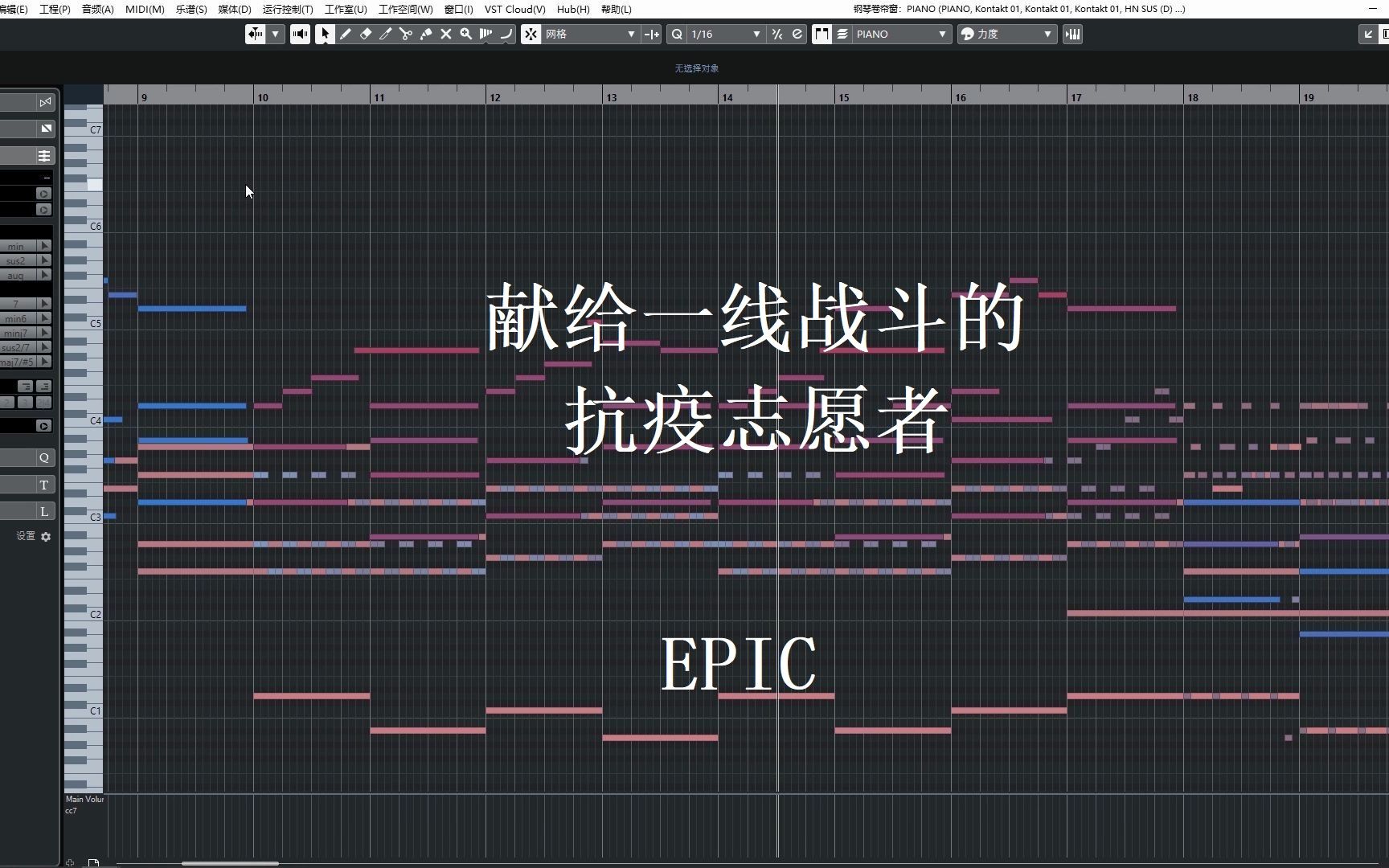Open the 网格 snap type dropdown
Viewport: 1389px width, 868px height.
point(590,34)
